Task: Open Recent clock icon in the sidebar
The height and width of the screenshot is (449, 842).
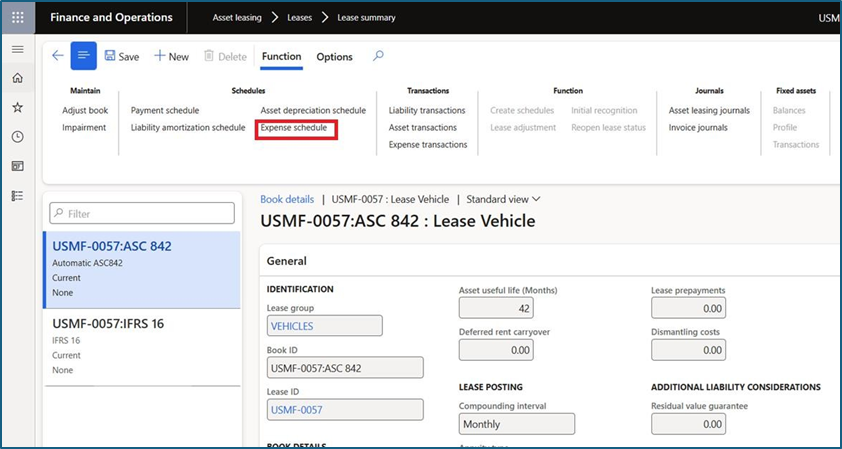Action: click(17, 136)
